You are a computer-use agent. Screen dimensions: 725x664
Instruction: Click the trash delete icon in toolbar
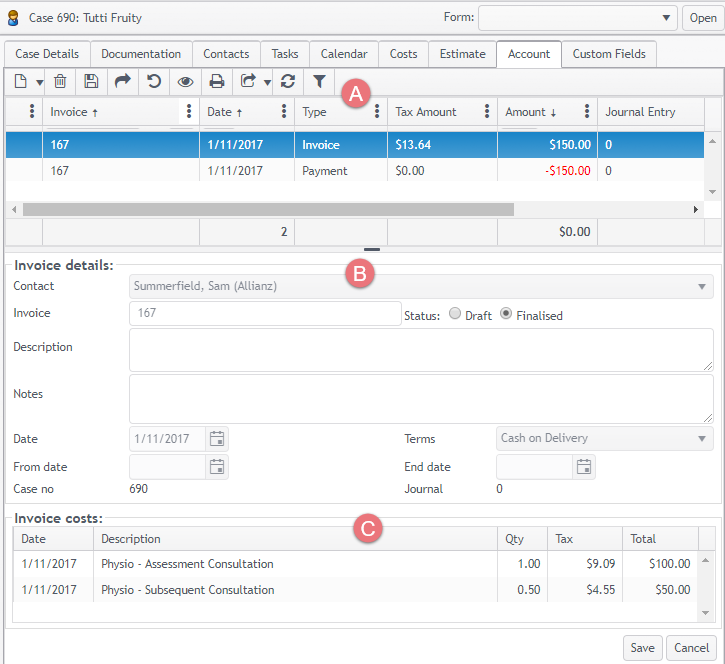pyautogui.click(x=60, y=82)
